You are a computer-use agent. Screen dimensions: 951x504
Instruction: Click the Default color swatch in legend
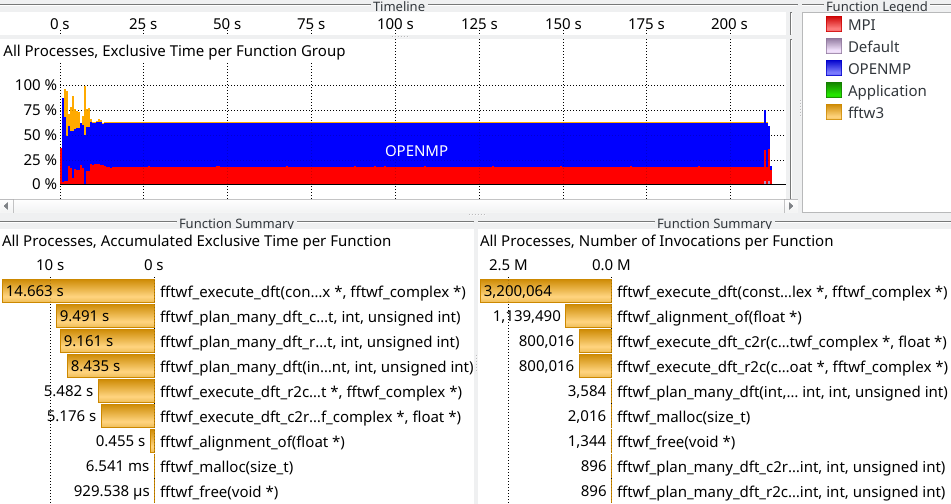pos(833,47)
